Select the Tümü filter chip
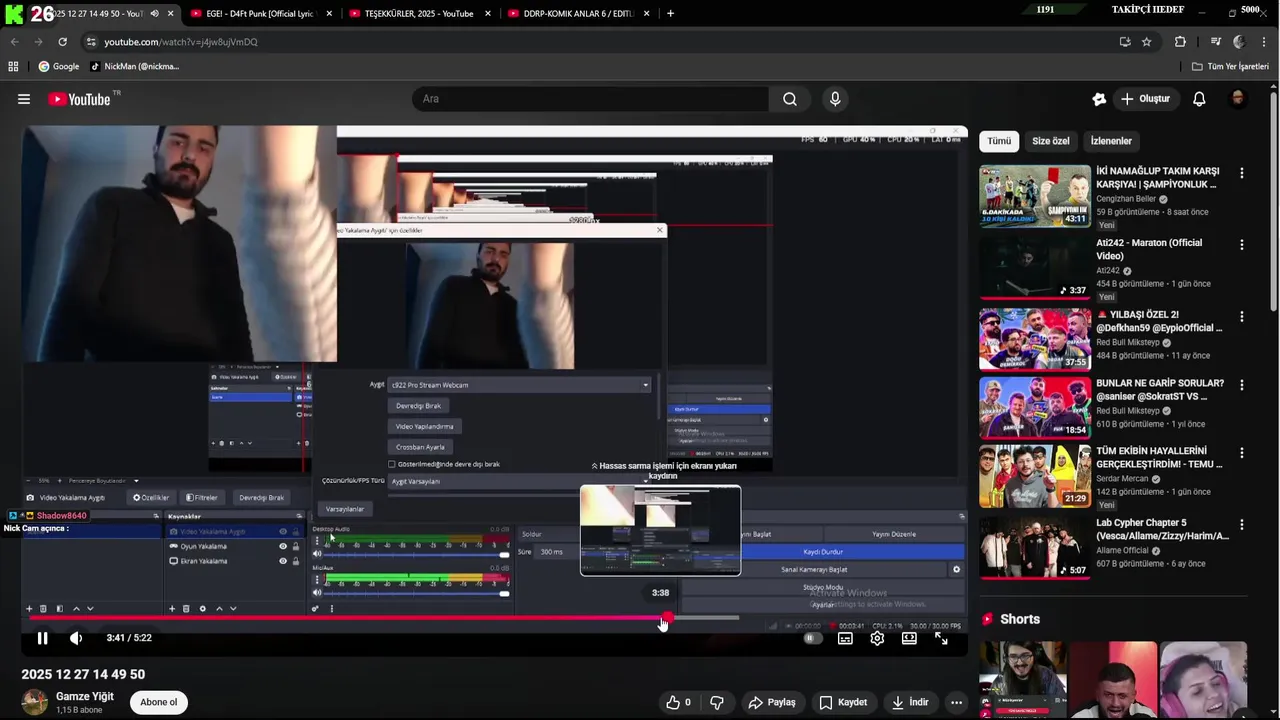The height and width of the screenshot is (720, 1280). (999, 141)
